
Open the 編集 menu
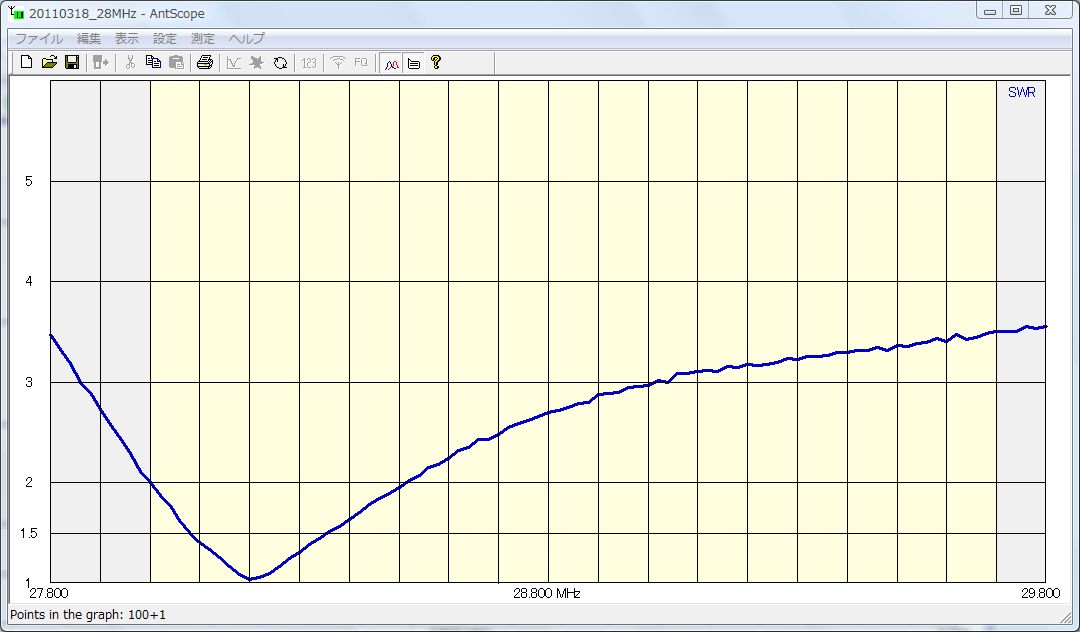pos(89,39)
